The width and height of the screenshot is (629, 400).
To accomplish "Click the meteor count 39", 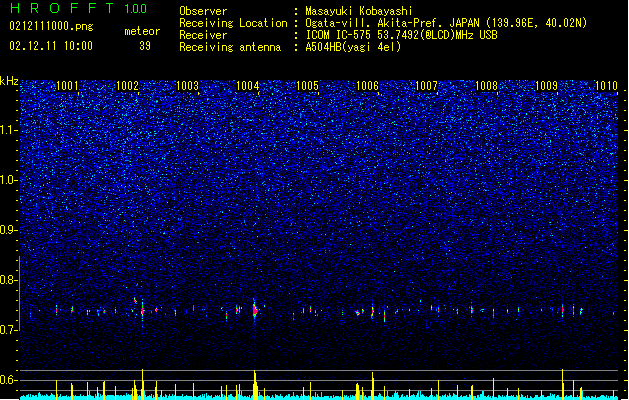I will [x=145, y=46].
